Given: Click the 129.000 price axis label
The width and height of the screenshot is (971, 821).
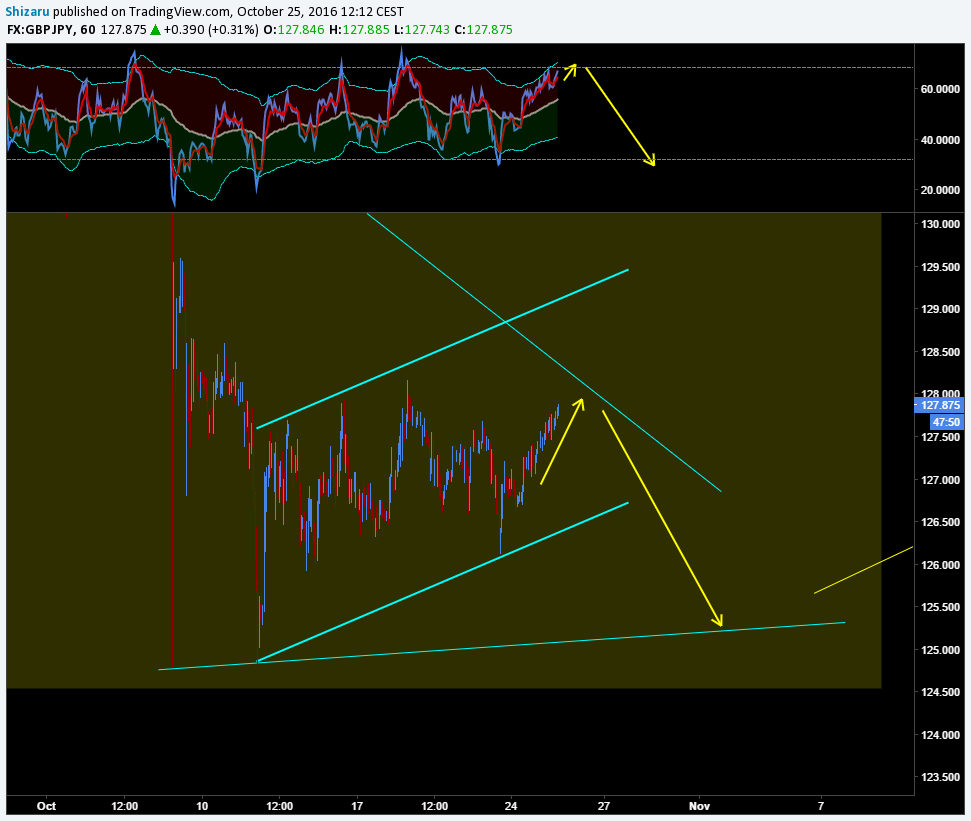Looking at the screenshot, I should (941, 309).
